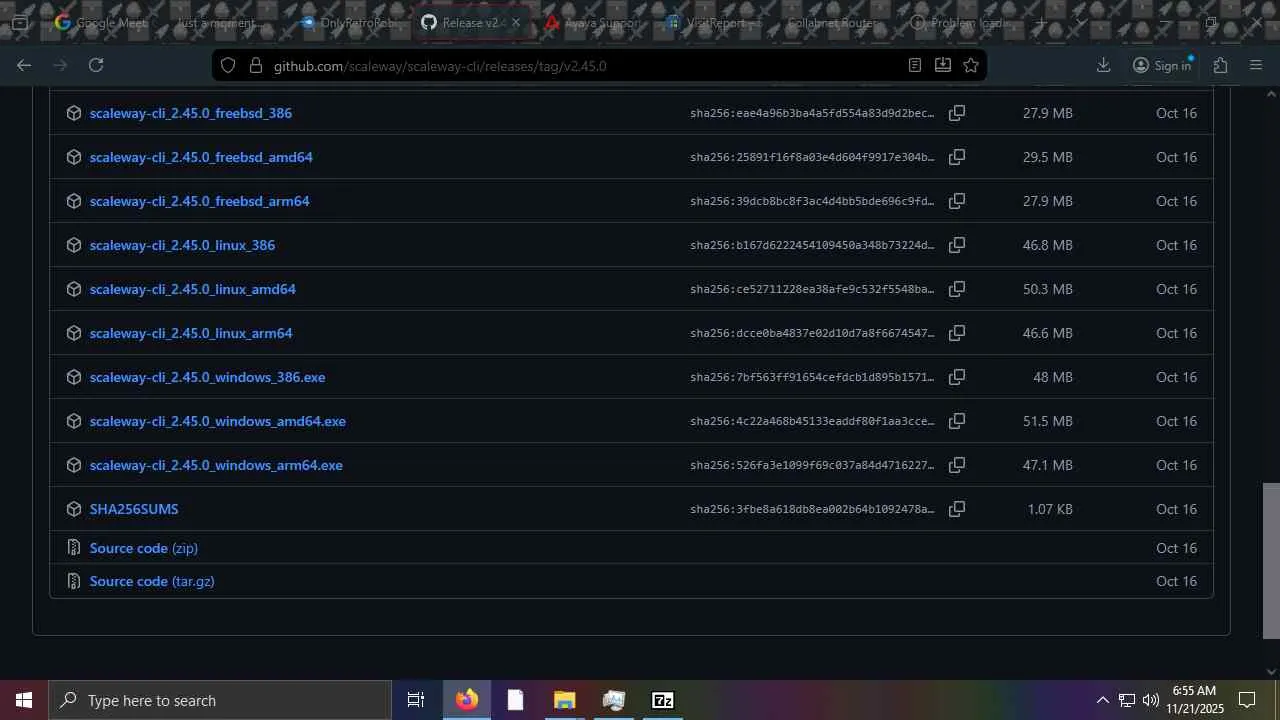The image size is (1280, 720).
Task: Download scaleway-cli_2.45.0_freebsd_arm64 asset
Action: 200,201
